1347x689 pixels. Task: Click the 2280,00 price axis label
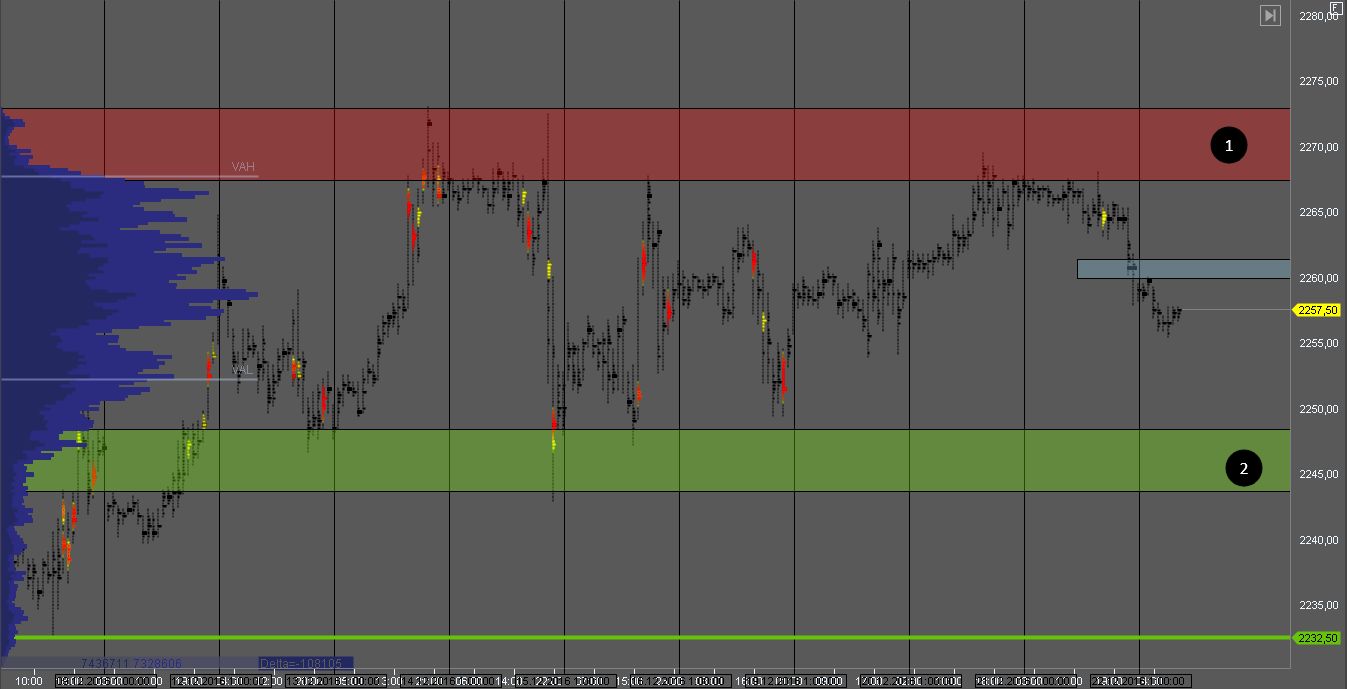click(x=1318, y=16)
